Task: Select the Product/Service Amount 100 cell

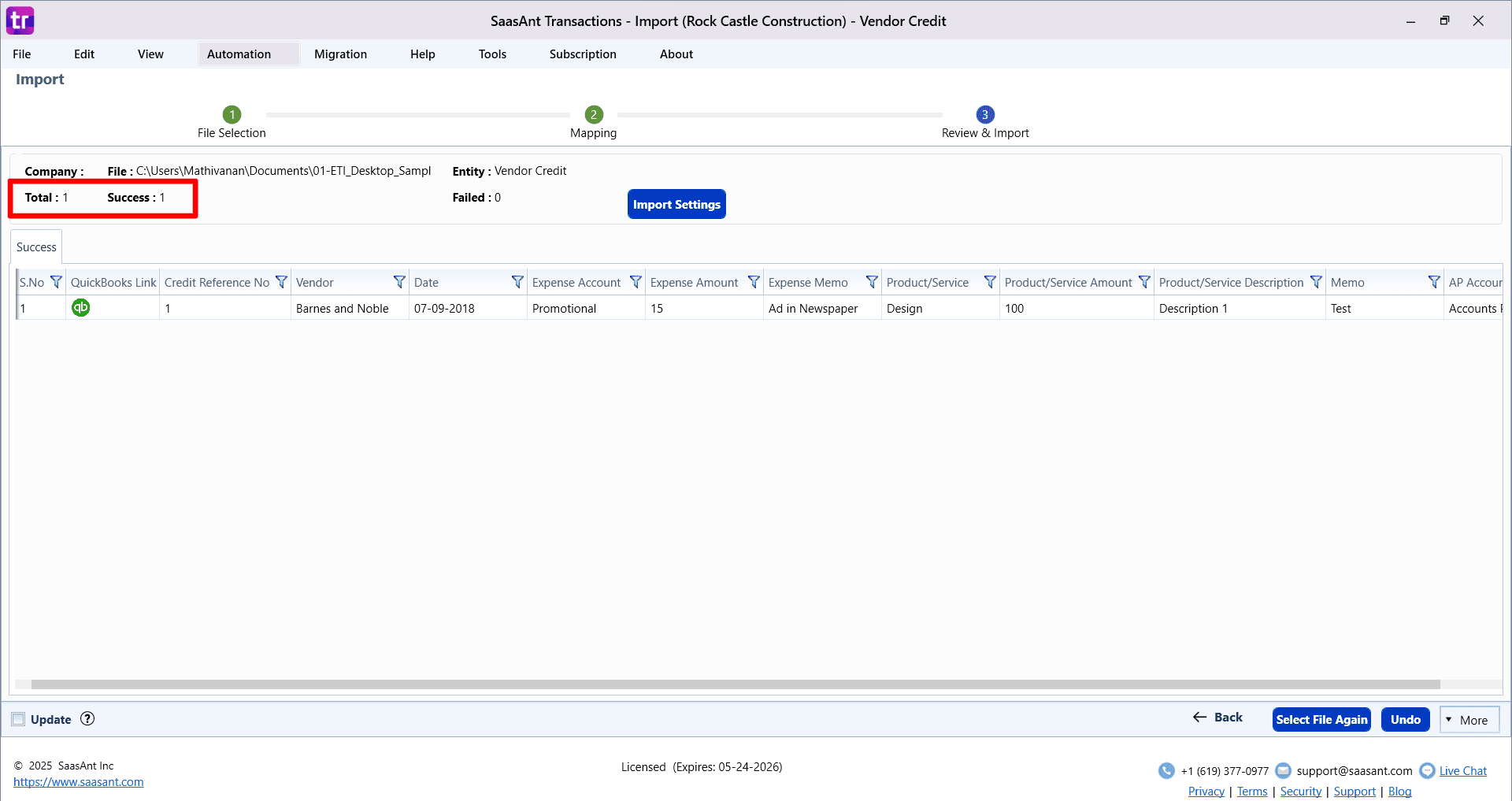Action: (1076, 308)
